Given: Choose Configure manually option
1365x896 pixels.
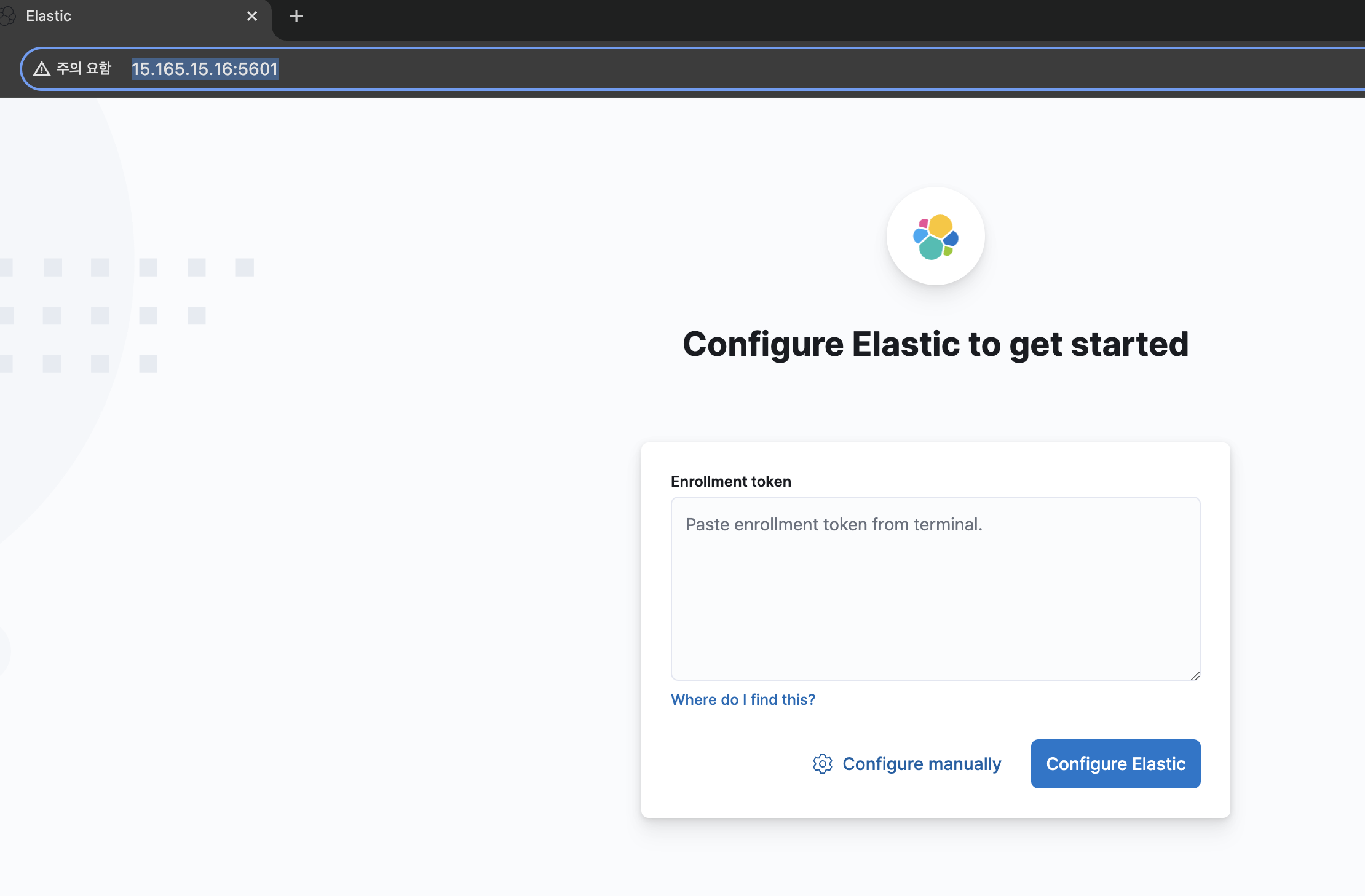Looking at the screenshot, I should (921, 764).
